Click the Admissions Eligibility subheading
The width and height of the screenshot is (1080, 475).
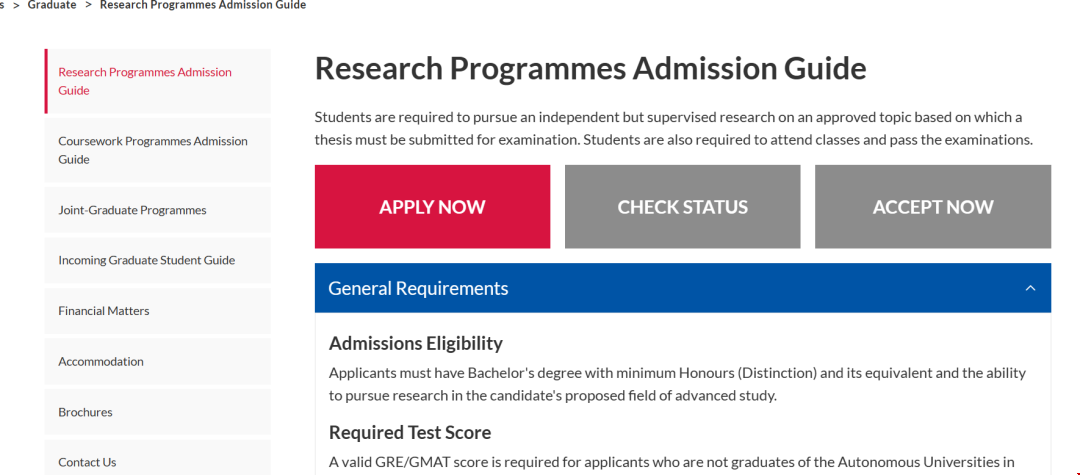415,343
